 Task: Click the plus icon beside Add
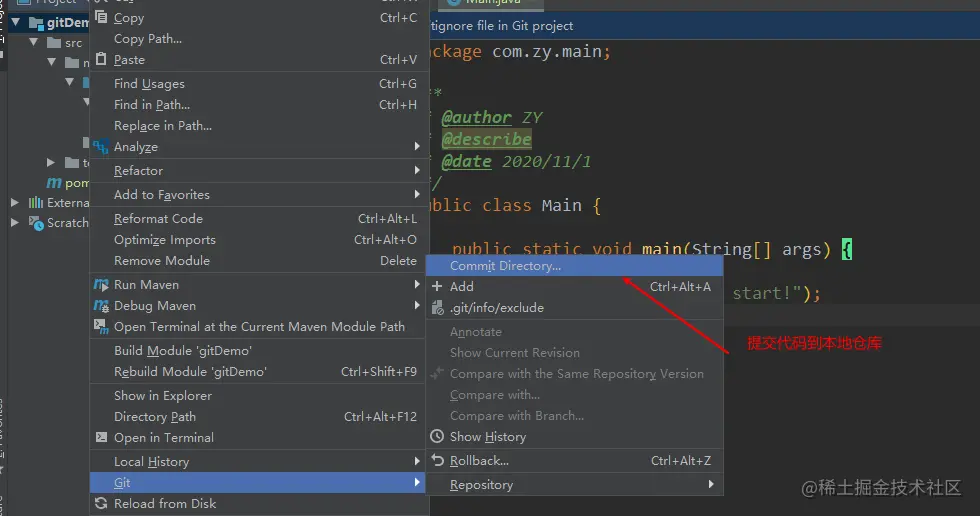(437, 286)
